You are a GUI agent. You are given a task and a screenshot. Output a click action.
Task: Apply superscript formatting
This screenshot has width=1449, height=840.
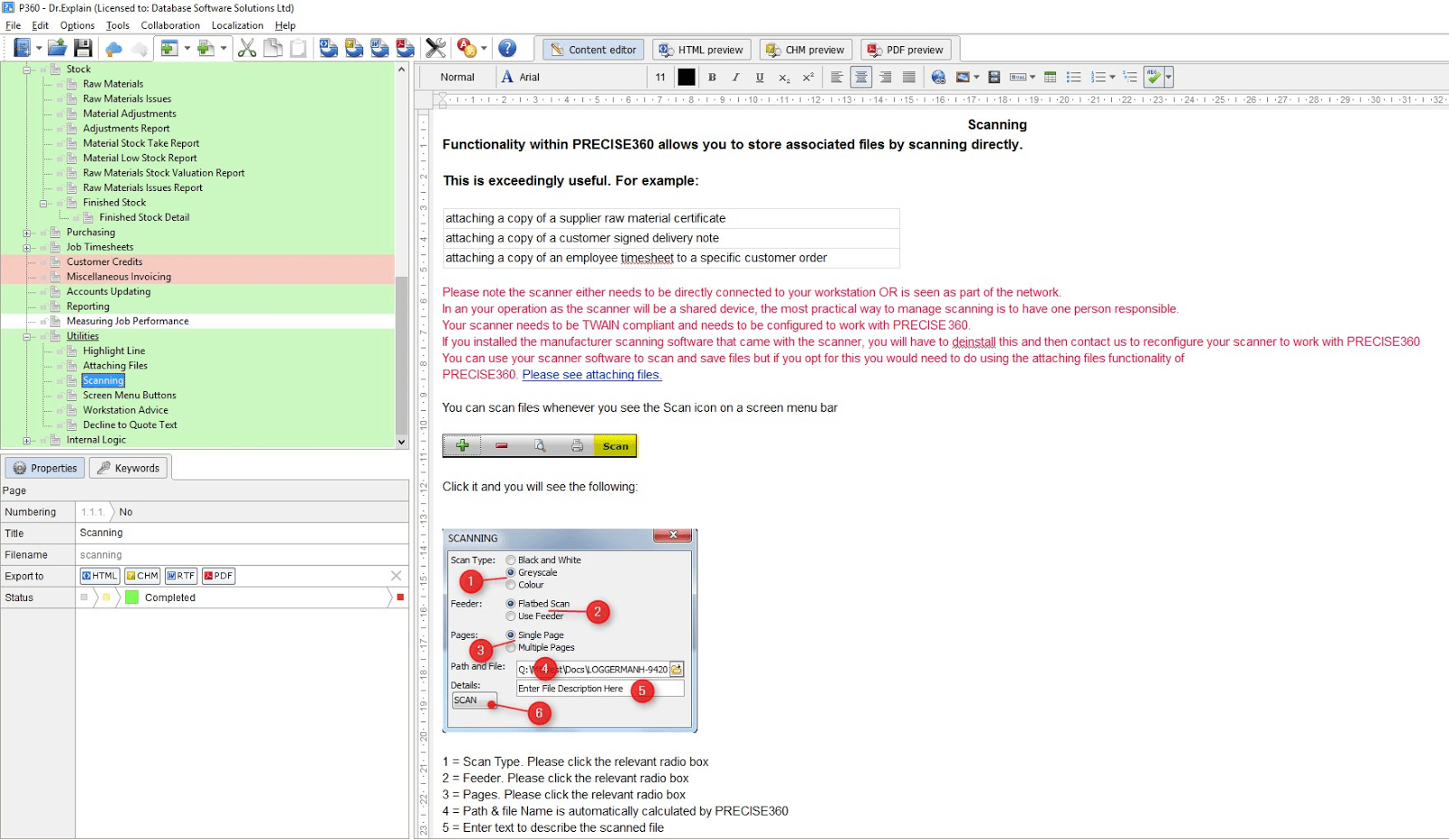tap(808, 78)
